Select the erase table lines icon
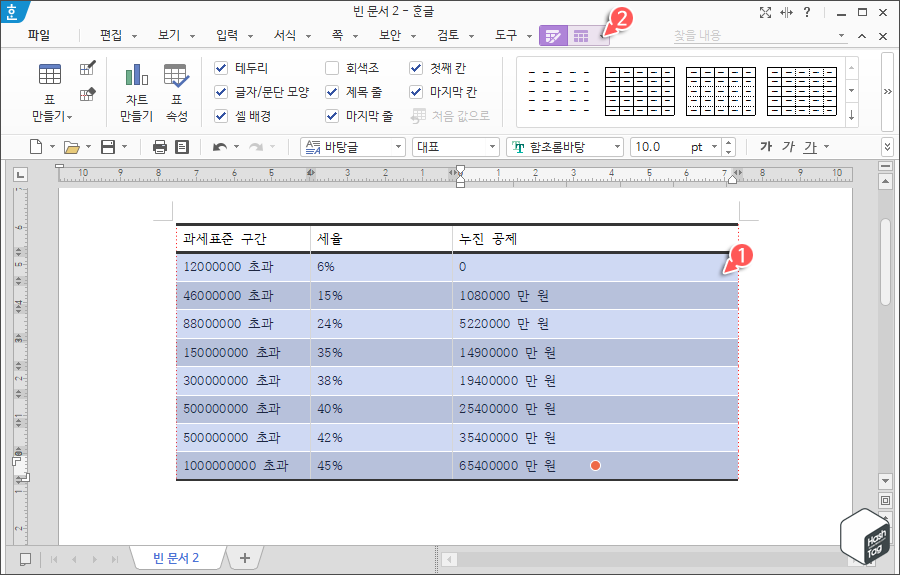Viewport: 900px width, 575px height. coord(87,94)
